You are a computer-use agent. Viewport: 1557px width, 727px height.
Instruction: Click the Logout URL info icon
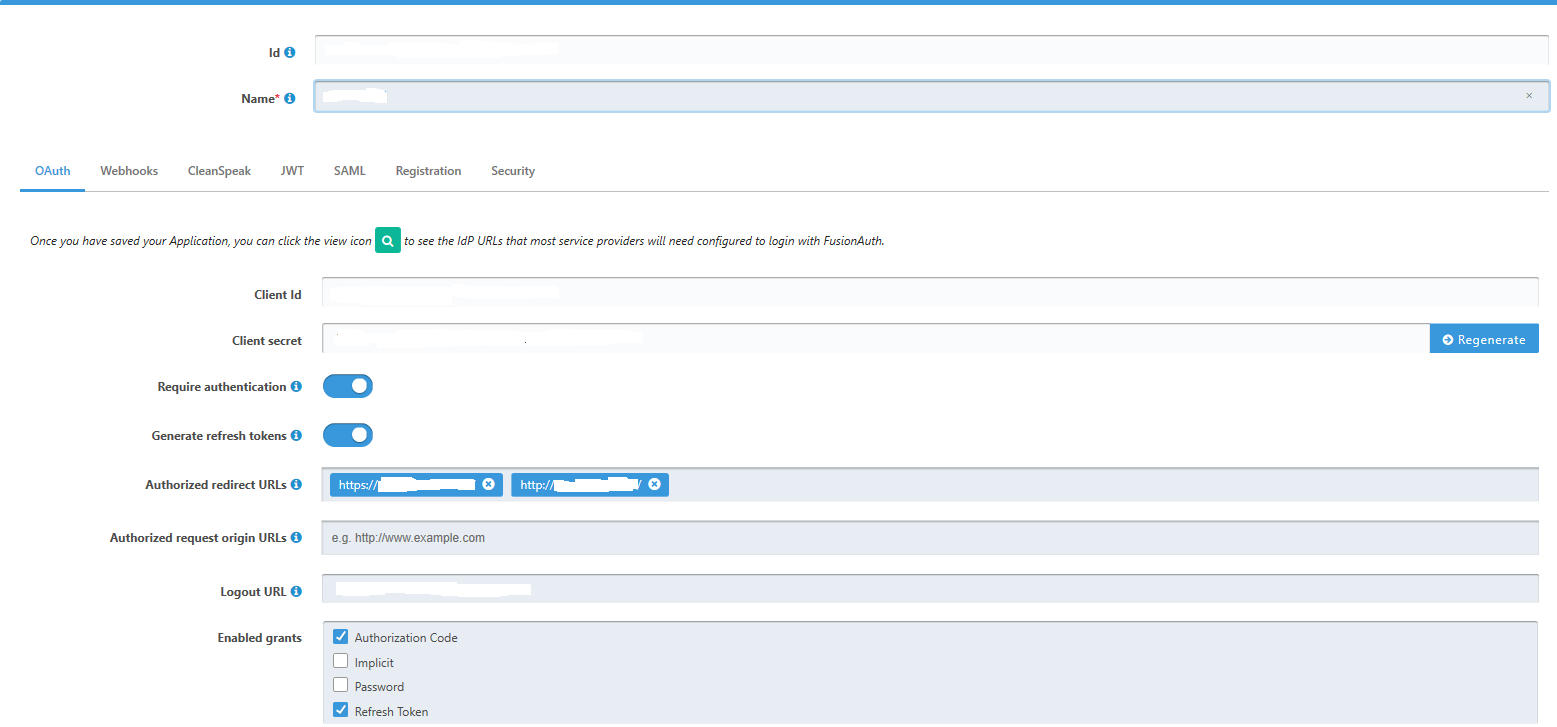click(x=297, y=590)
